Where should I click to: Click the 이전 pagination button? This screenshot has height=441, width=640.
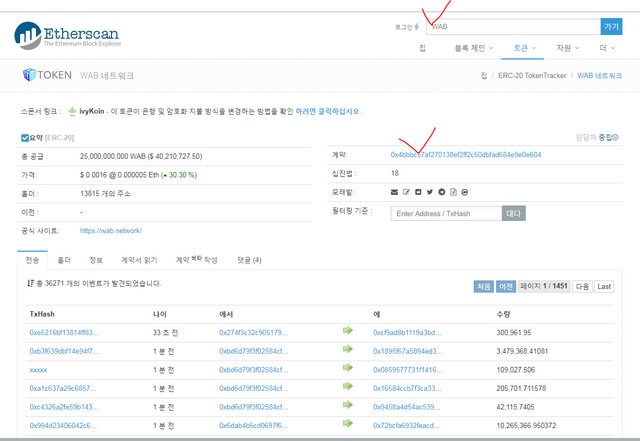click(x=506, y=286)
